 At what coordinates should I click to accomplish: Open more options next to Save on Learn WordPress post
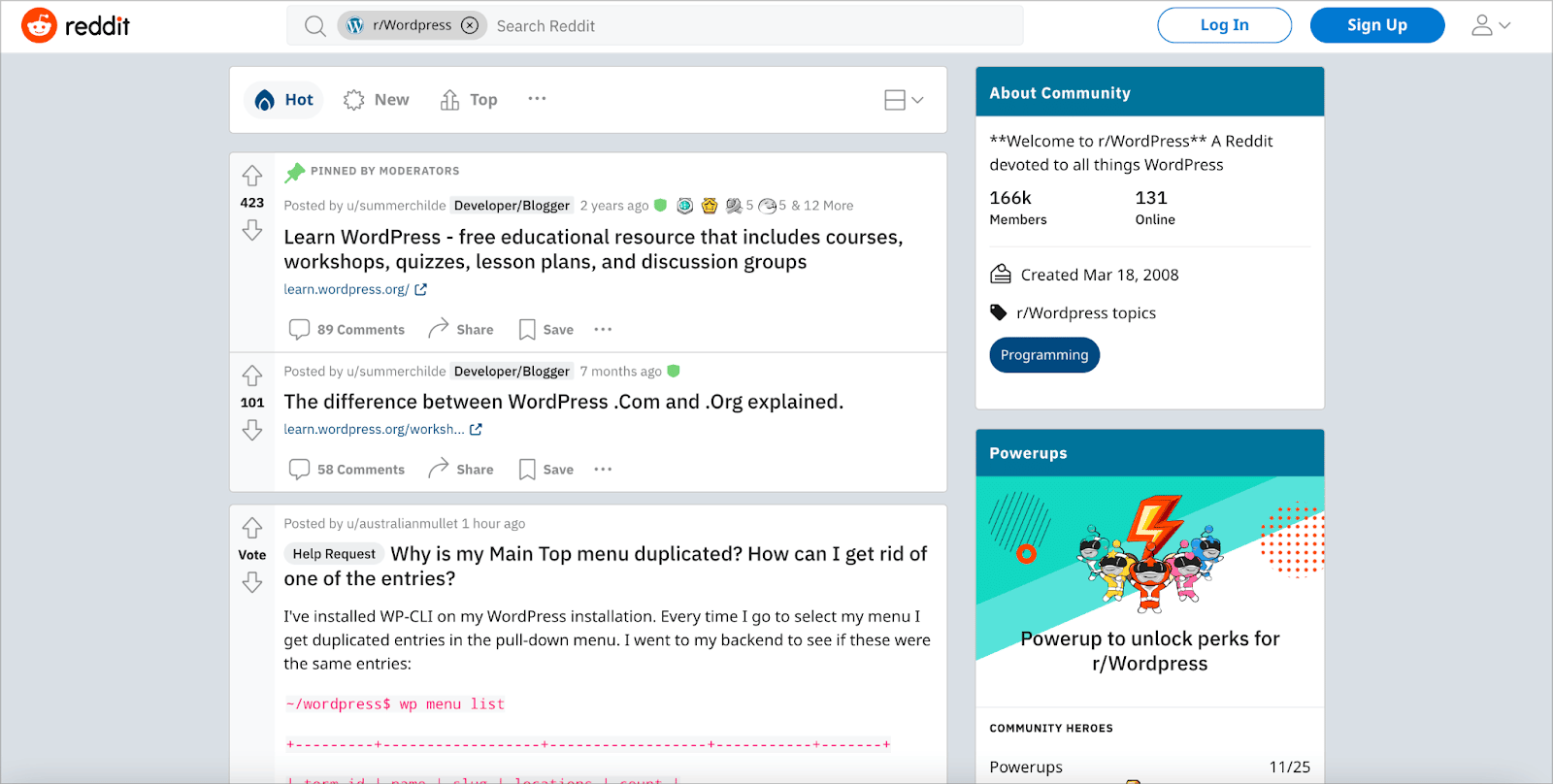coord(603,330)
